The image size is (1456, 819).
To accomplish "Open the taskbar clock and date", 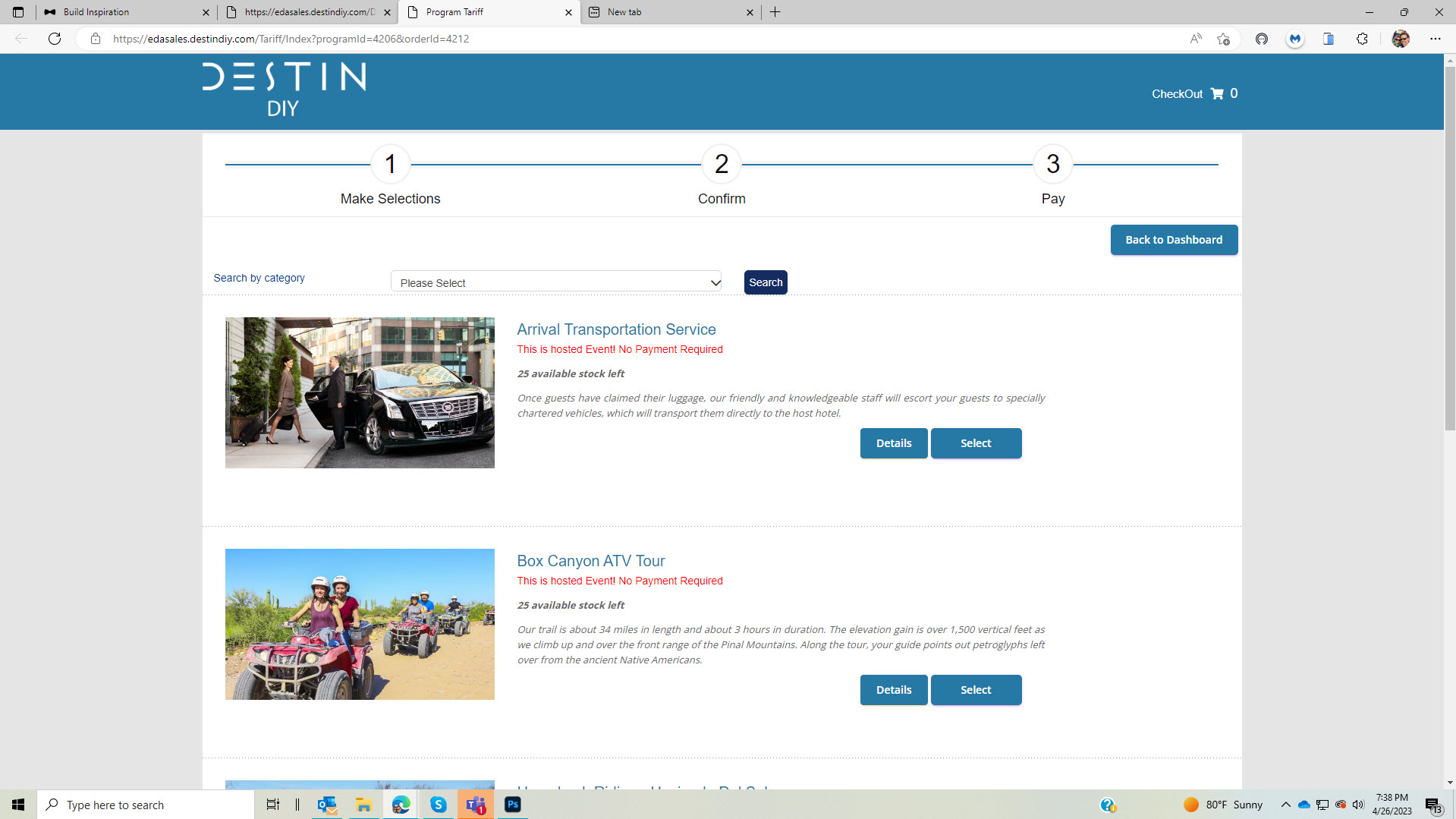I will click(x=1392, y=805).
